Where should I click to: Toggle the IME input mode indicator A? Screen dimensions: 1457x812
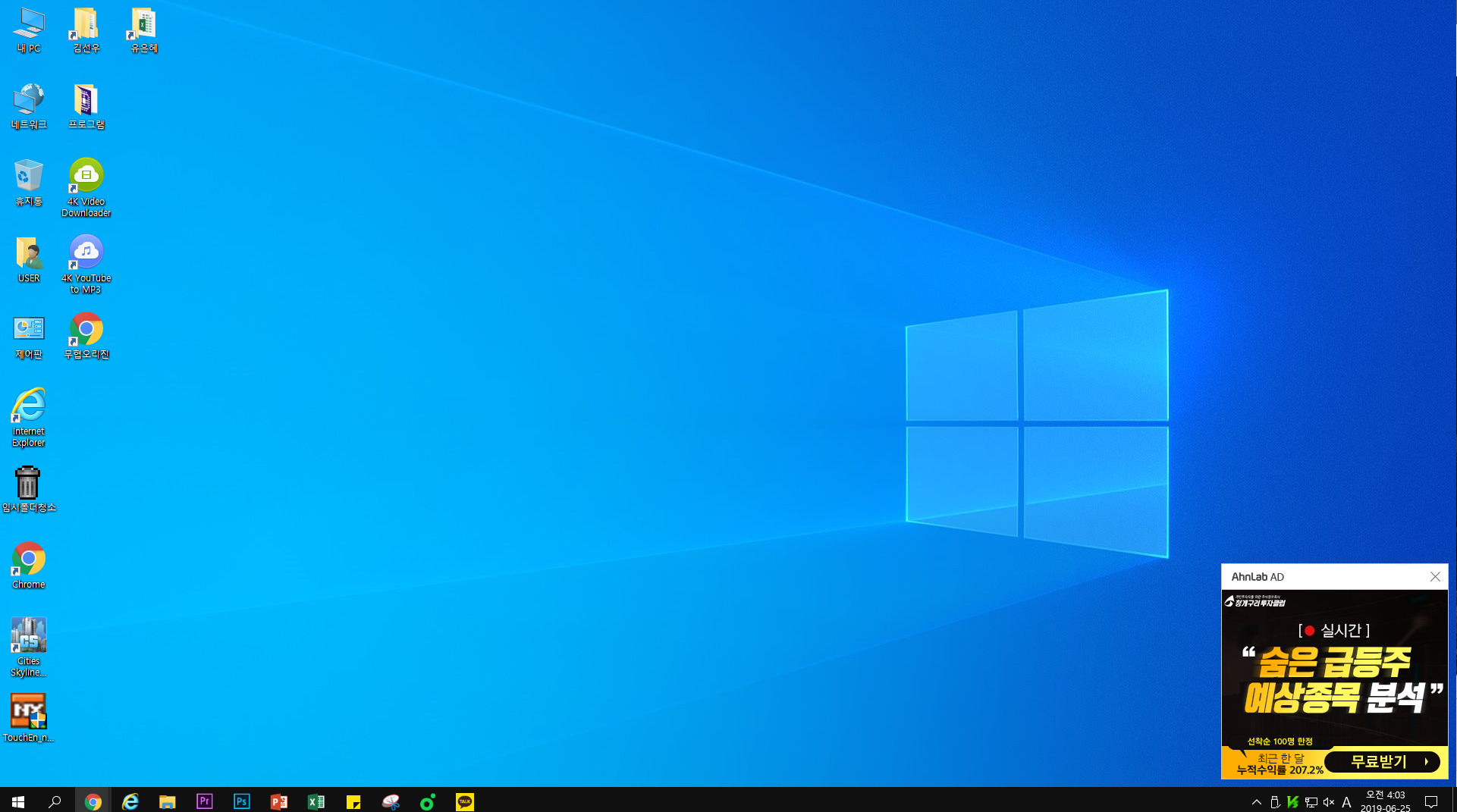point(1346,801)
